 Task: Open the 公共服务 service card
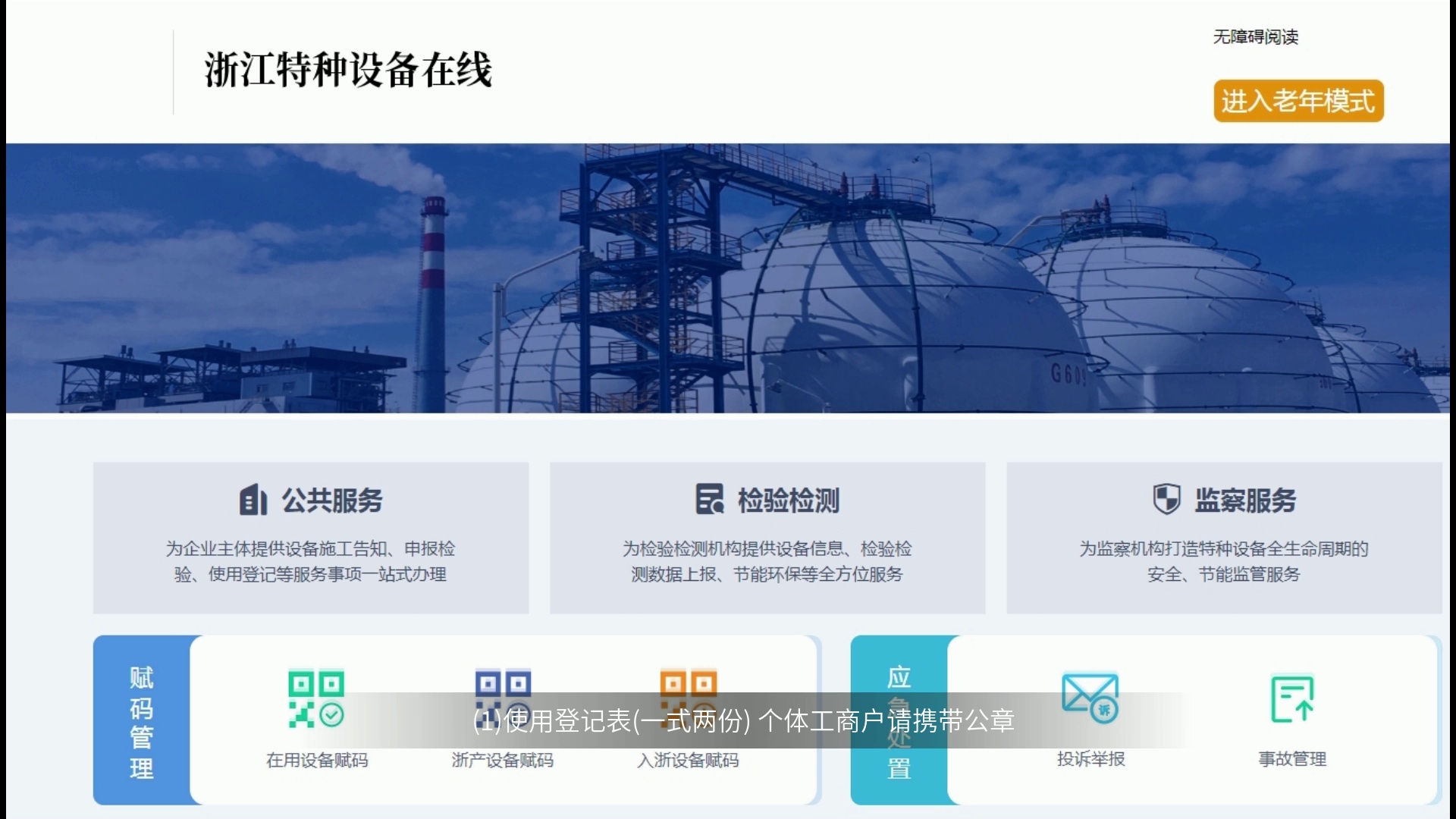(311, 538)
